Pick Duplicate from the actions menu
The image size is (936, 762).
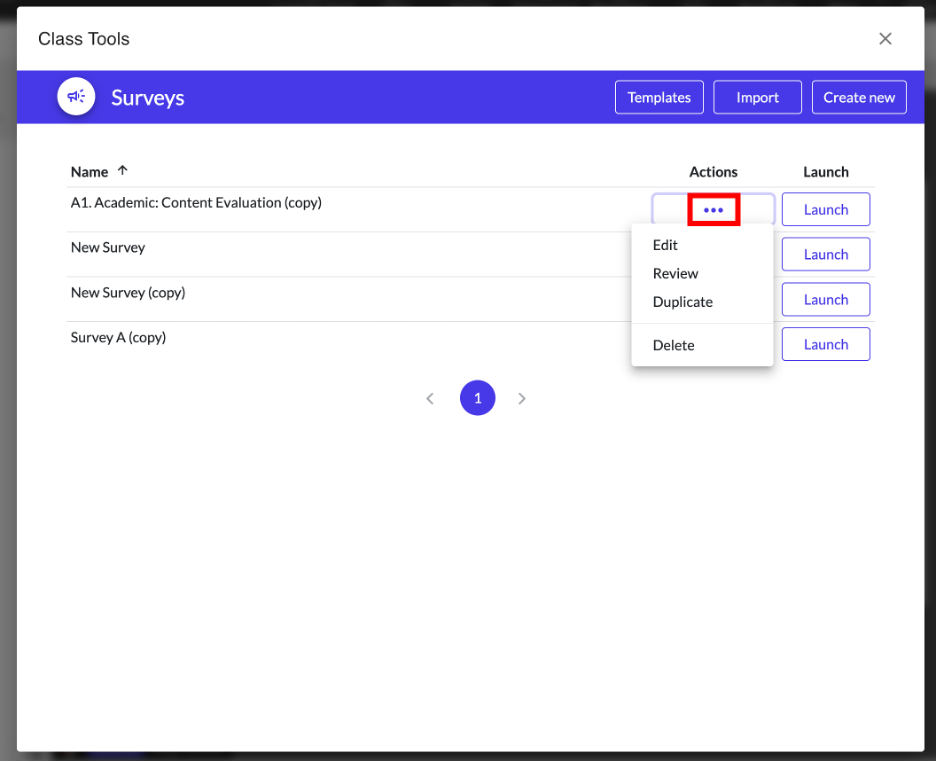[x=682, y=302]
